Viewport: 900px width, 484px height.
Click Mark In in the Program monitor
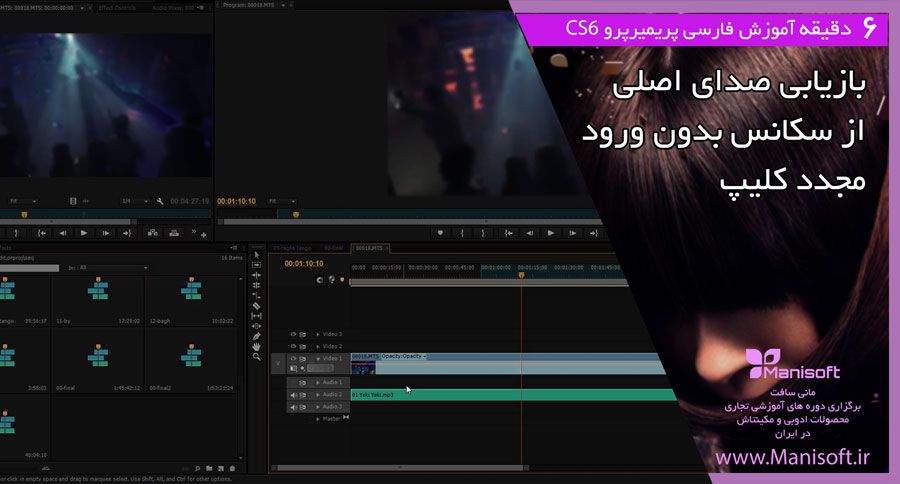(462, 233)
